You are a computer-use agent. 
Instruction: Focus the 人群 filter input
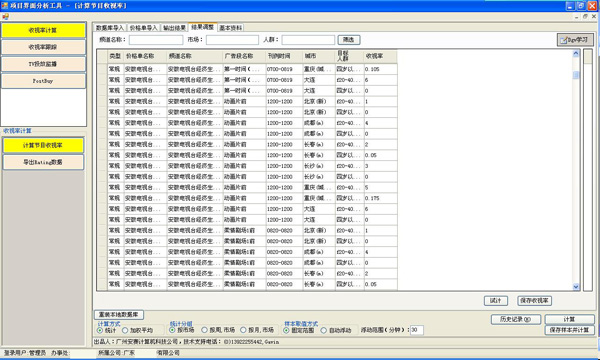[x=308, y=40]
